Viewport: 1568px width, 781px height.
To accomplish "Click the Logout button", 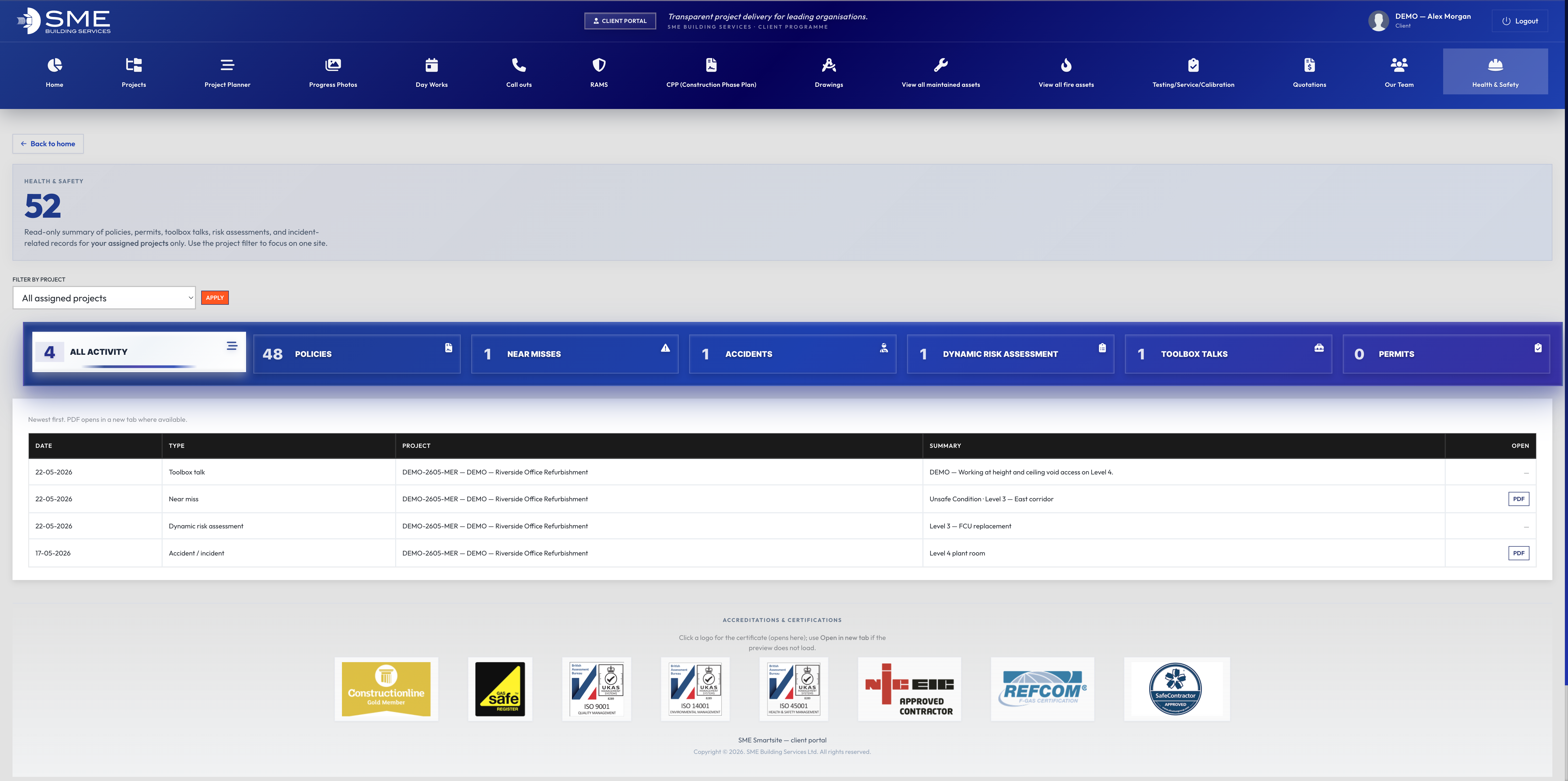I will (1520, 21).
